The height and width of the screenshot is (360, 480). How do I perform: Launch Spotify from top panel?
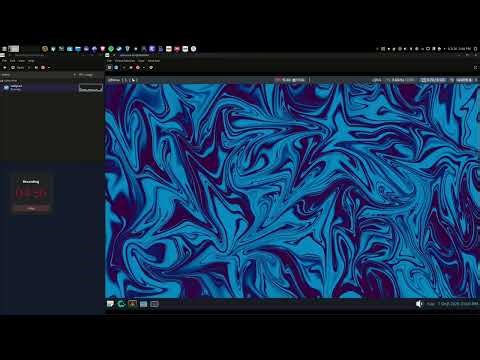pyautogui.click(x=111, y=49)
